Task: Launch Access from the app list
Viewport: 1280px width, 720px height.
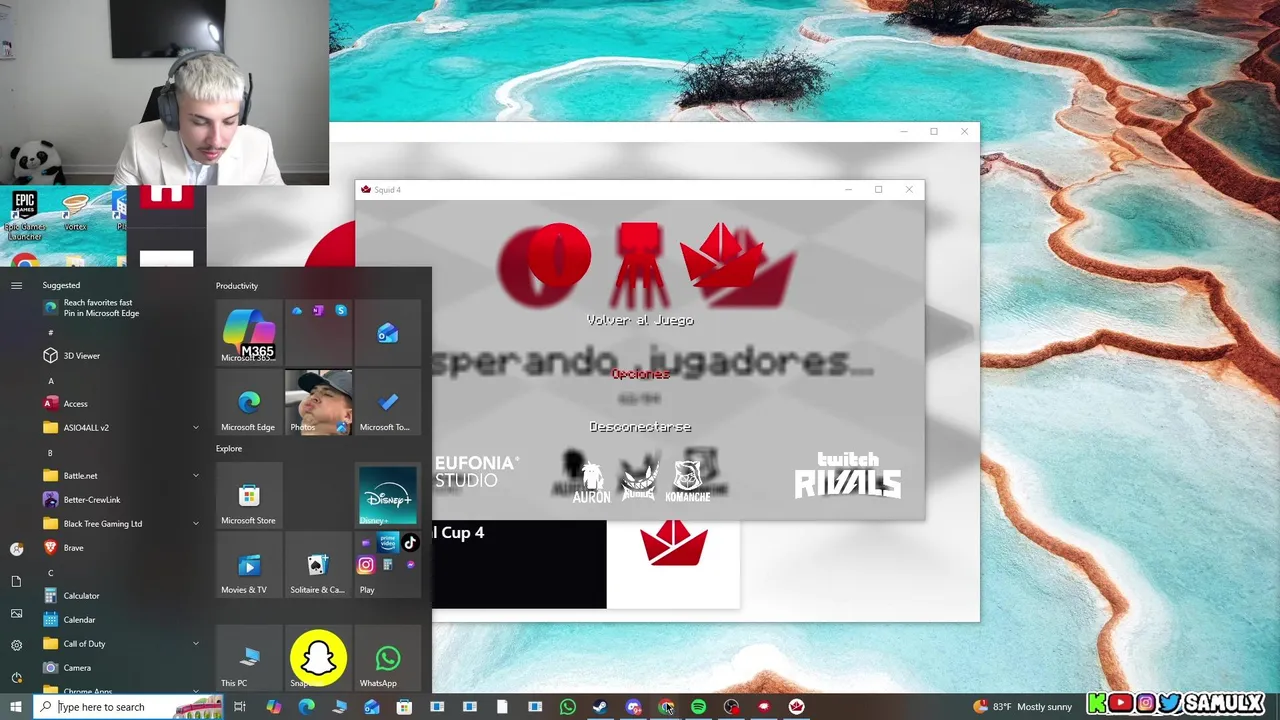Action: click(x=120, y=403)
